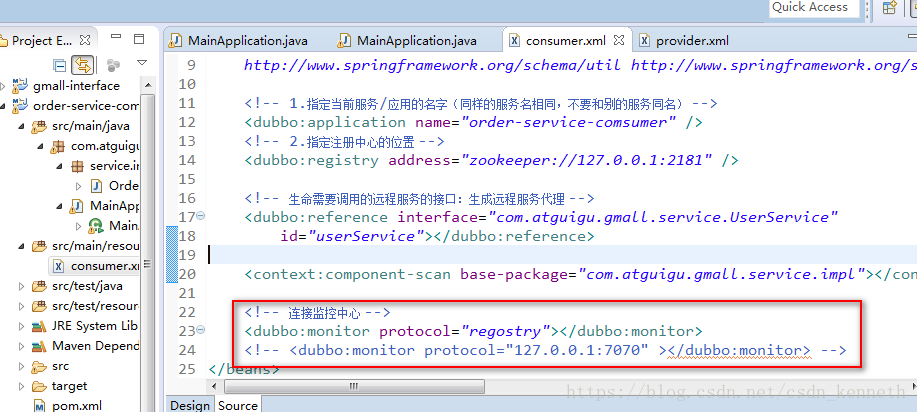Collapse the order-service-com project node
Screen dimensions: 917x412
tap(4, 106)
